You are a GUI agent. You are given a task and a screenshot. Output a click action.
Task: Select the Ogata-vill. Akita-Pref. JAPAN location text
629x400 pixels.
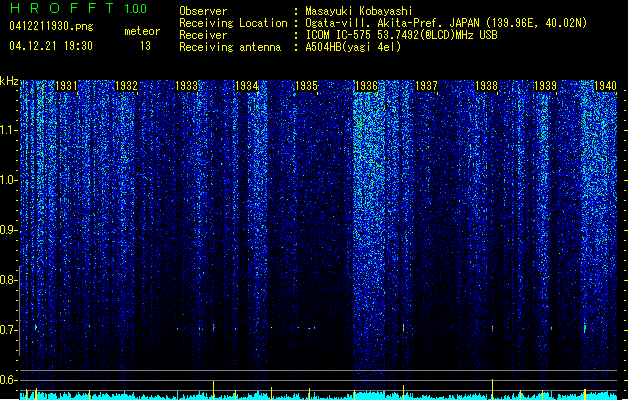(446, 23)
